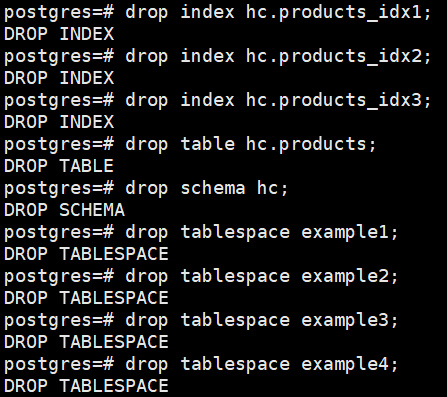The height and width of the screenshot is (397, 447).
Task: Click the 'example3;' tablespace name
Action: tap(350, 321)
